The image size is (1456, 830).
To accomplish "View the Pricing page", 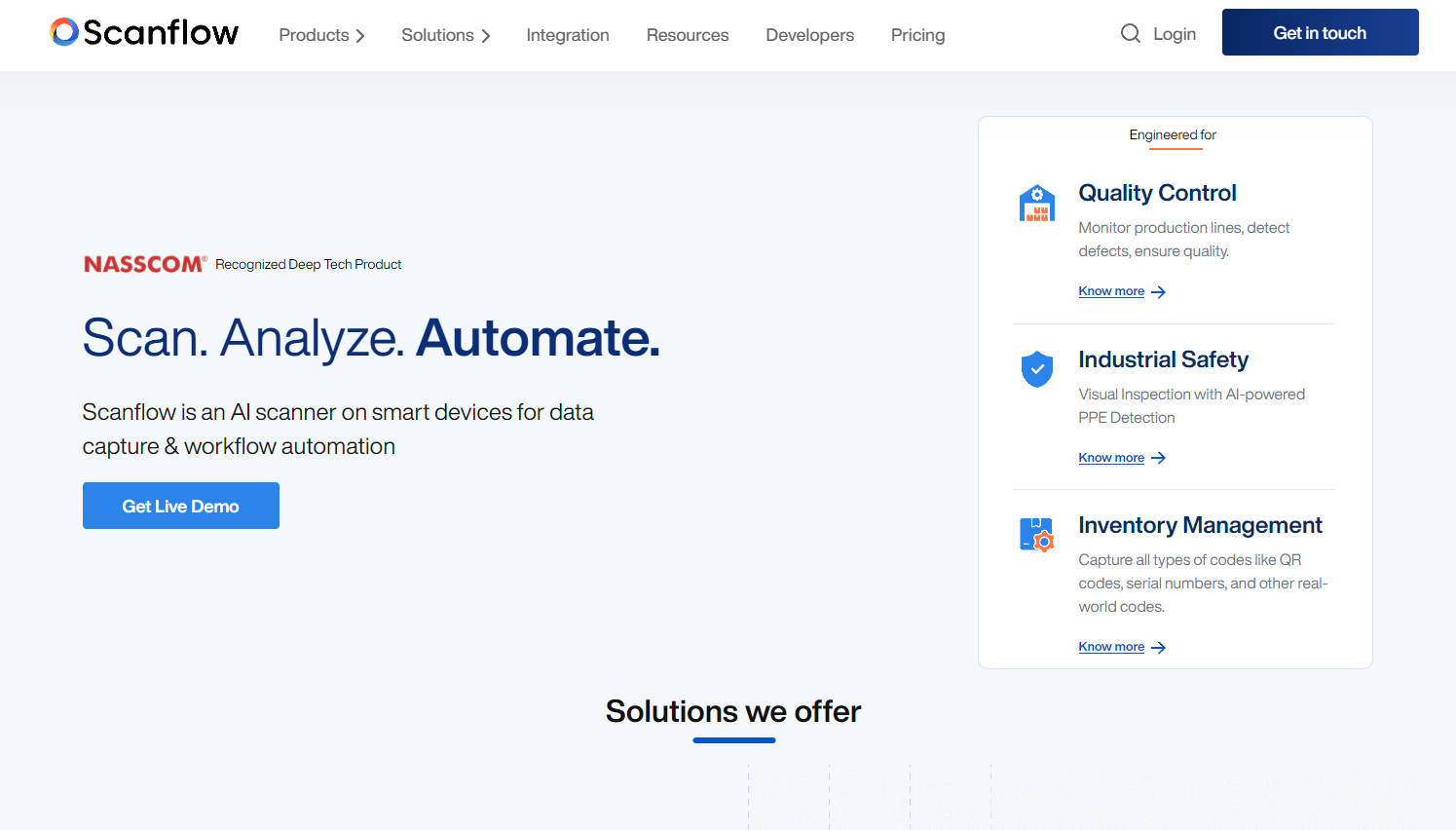I will click(917, 35).
